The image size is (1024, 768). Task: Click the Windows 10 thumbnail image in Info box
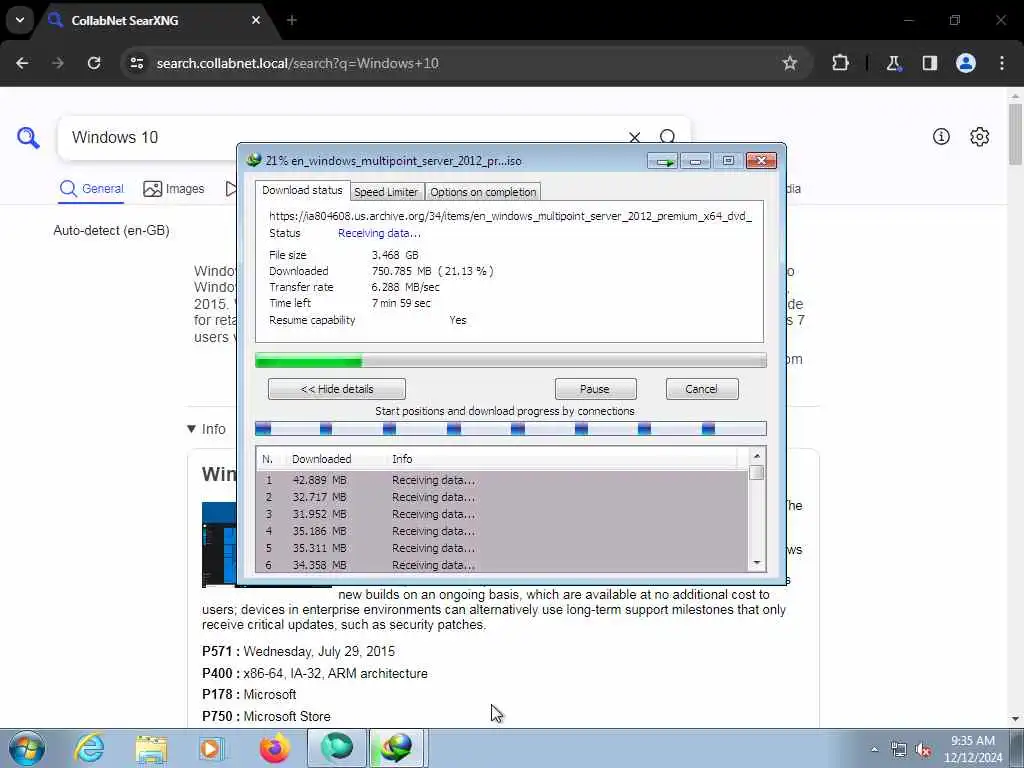[x=219, y=544]
